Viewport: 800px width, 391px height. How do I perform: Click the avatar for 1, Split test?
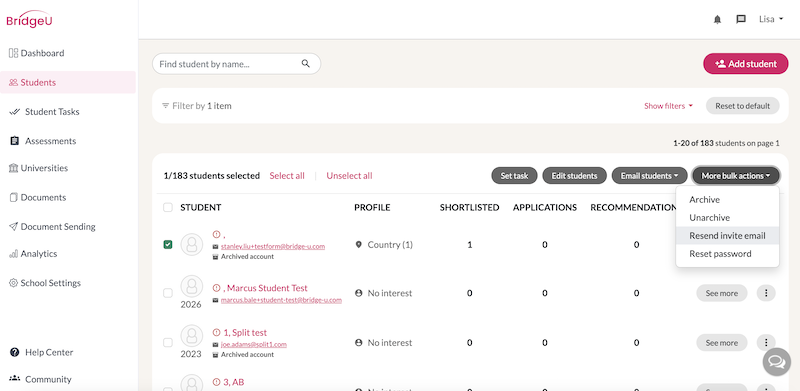[x=191, y=336]
